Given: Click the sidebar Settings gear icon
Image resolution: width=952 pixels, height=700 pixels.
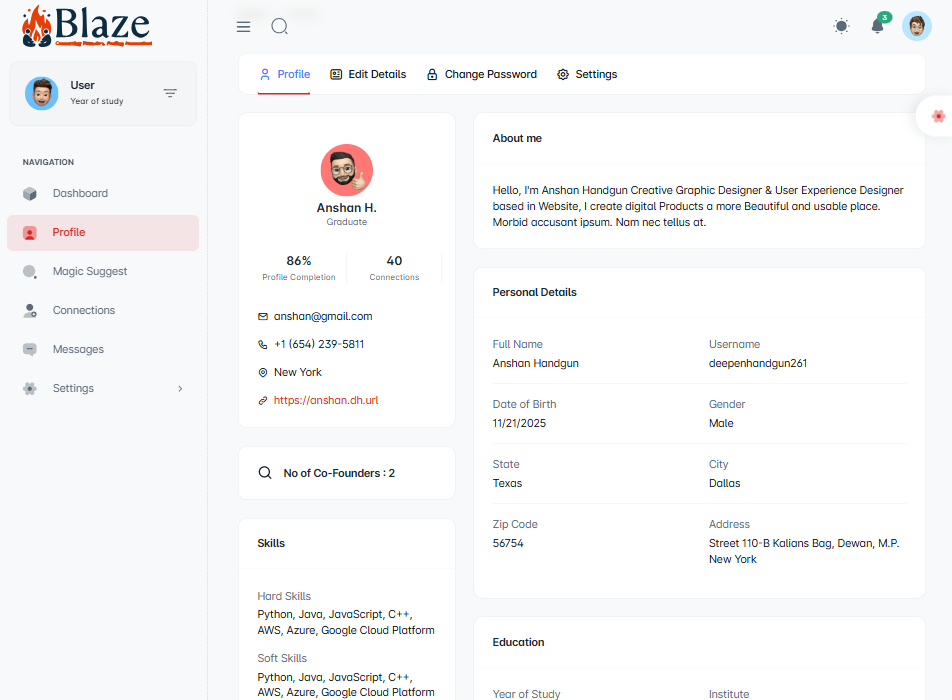Looking at the screenshot, I should point(30,389).
